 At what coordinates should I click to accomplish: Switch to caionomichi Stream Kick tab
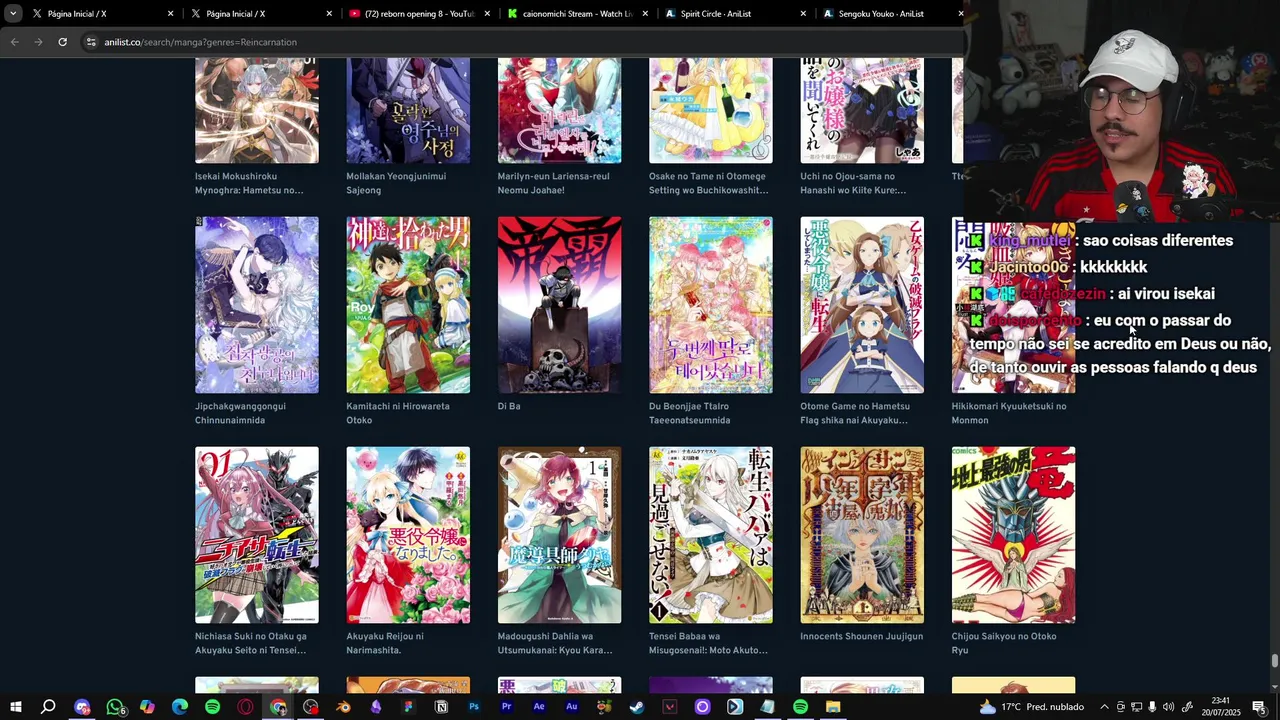coord(578,14)
